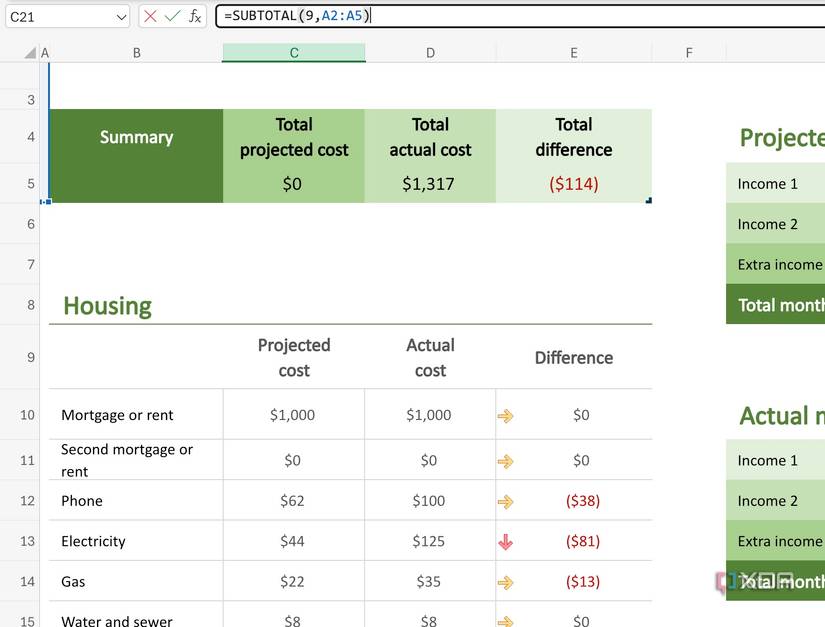Click the yellow arrow icon in the Phone row

[505, 502]
